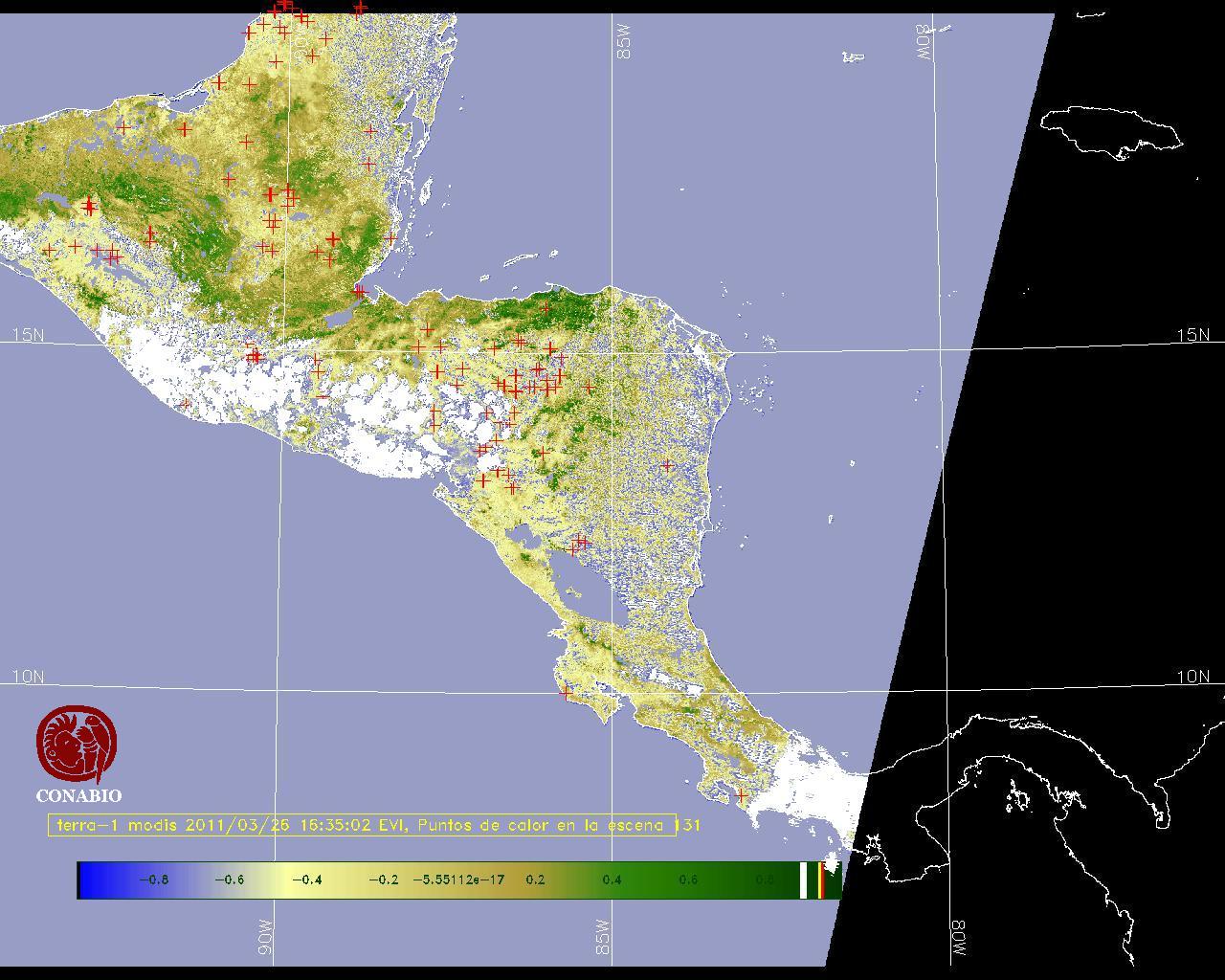The image size is (1225, 980).
Task: Click the -0.4 pale yellow legend value
Action: 306,880
